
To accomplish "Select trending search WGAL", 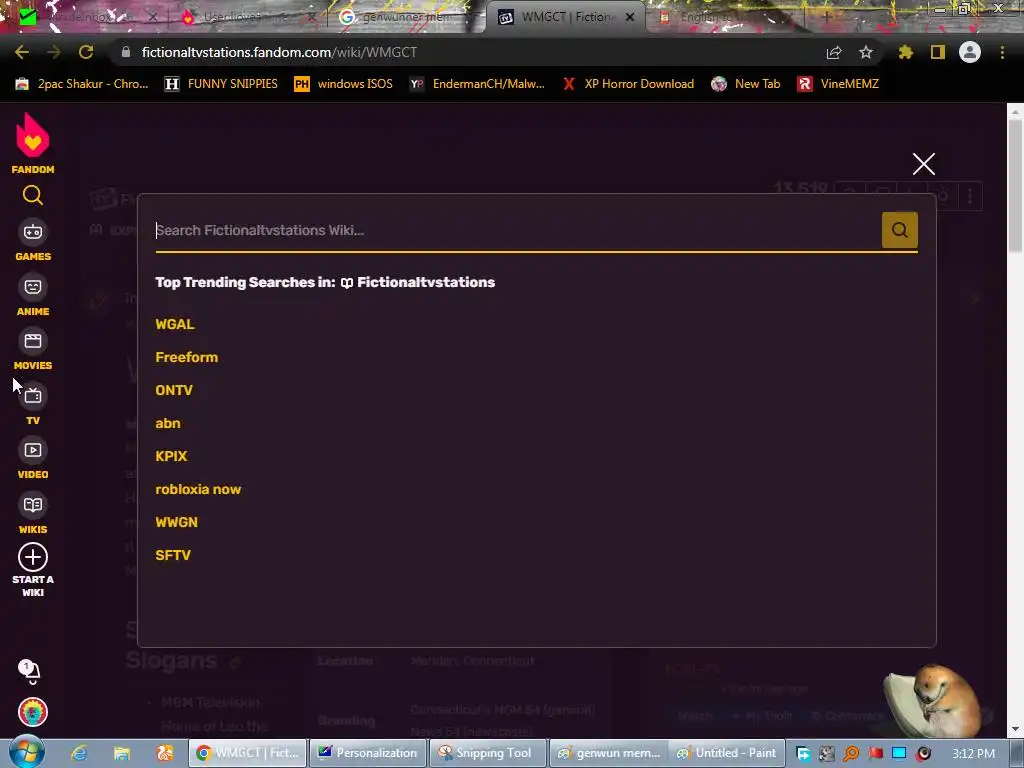I will point(175,324).
